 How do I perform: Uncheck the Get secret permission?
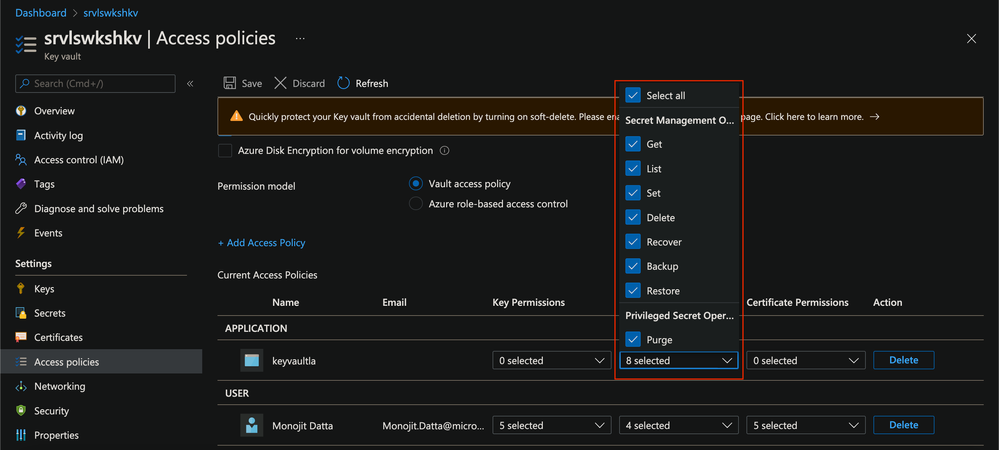point(633,144)
